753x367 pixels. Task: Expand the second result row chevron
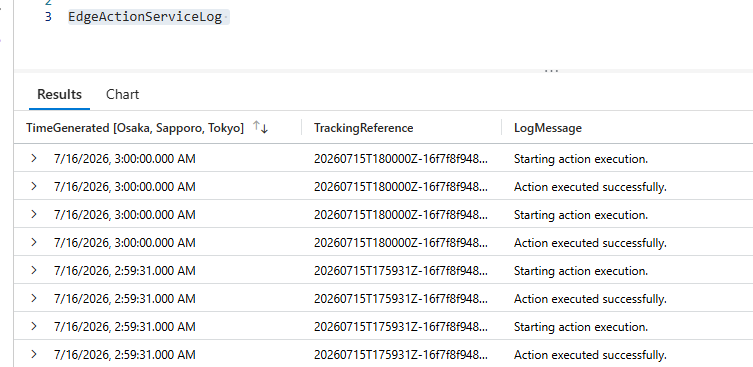pyautogui.click(x=34, y=186)
